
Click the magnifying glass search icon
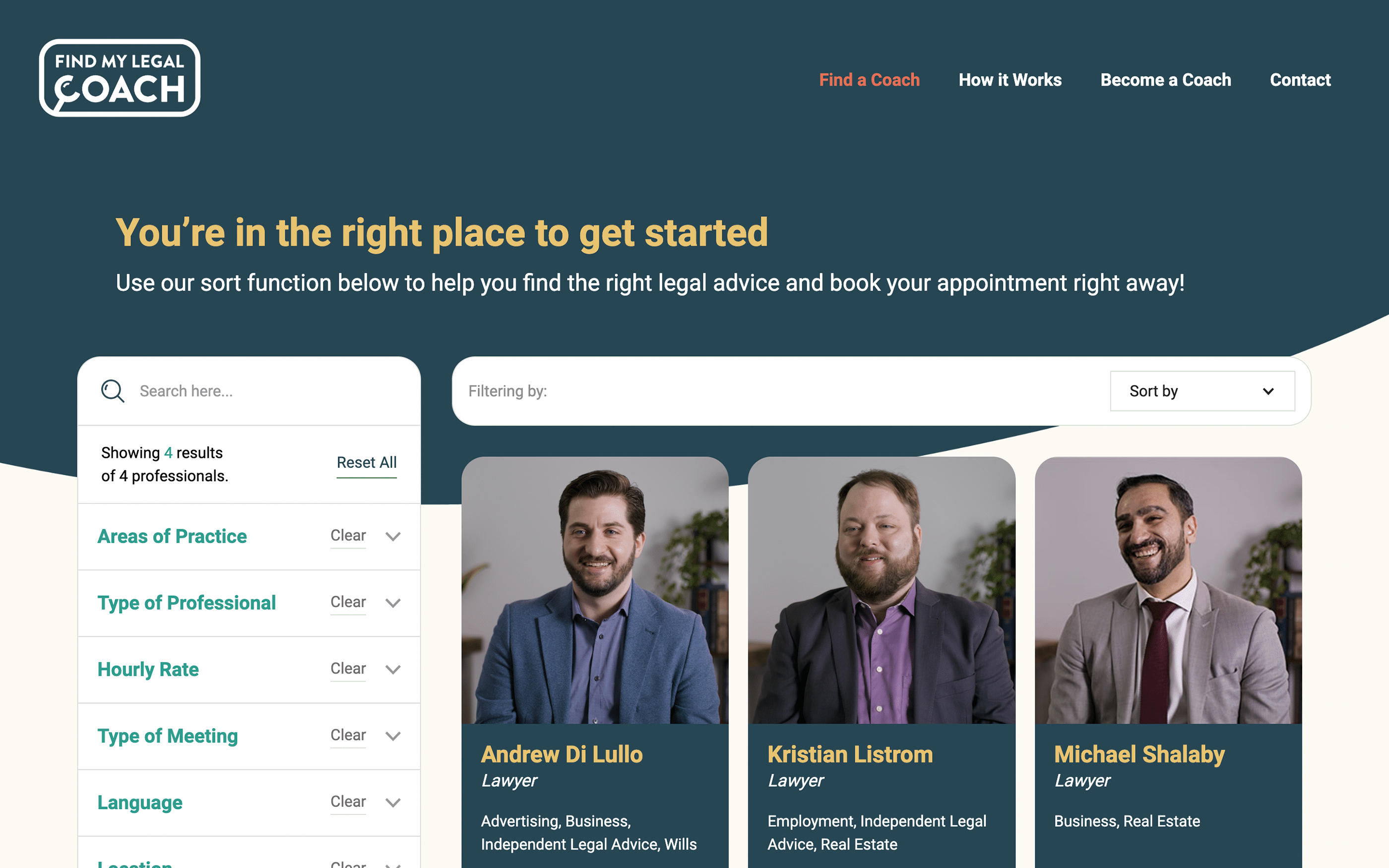[113, 391]
